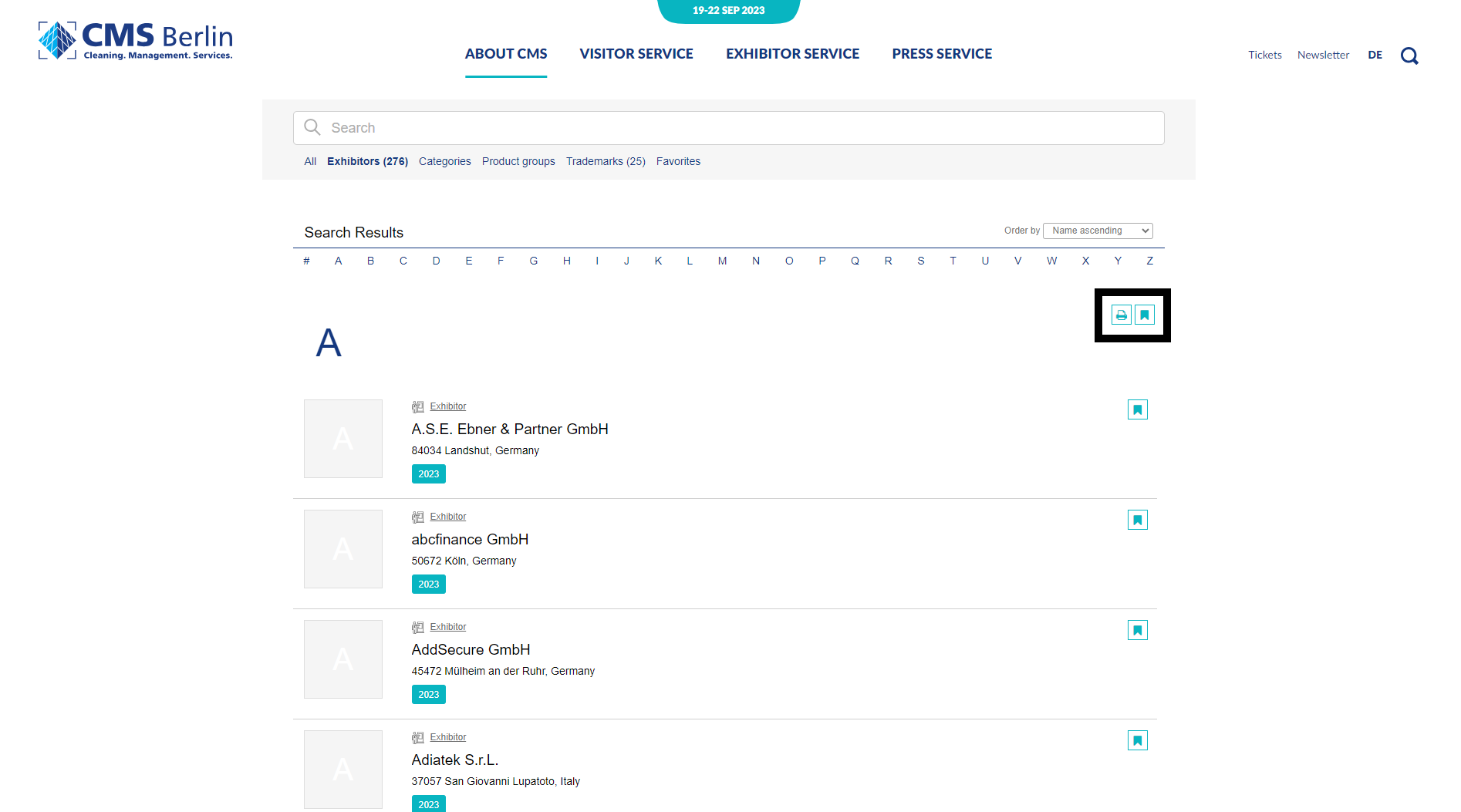Jump to letter W in index
This screenshot has height=812, width=1461.
pos(1052,261)
